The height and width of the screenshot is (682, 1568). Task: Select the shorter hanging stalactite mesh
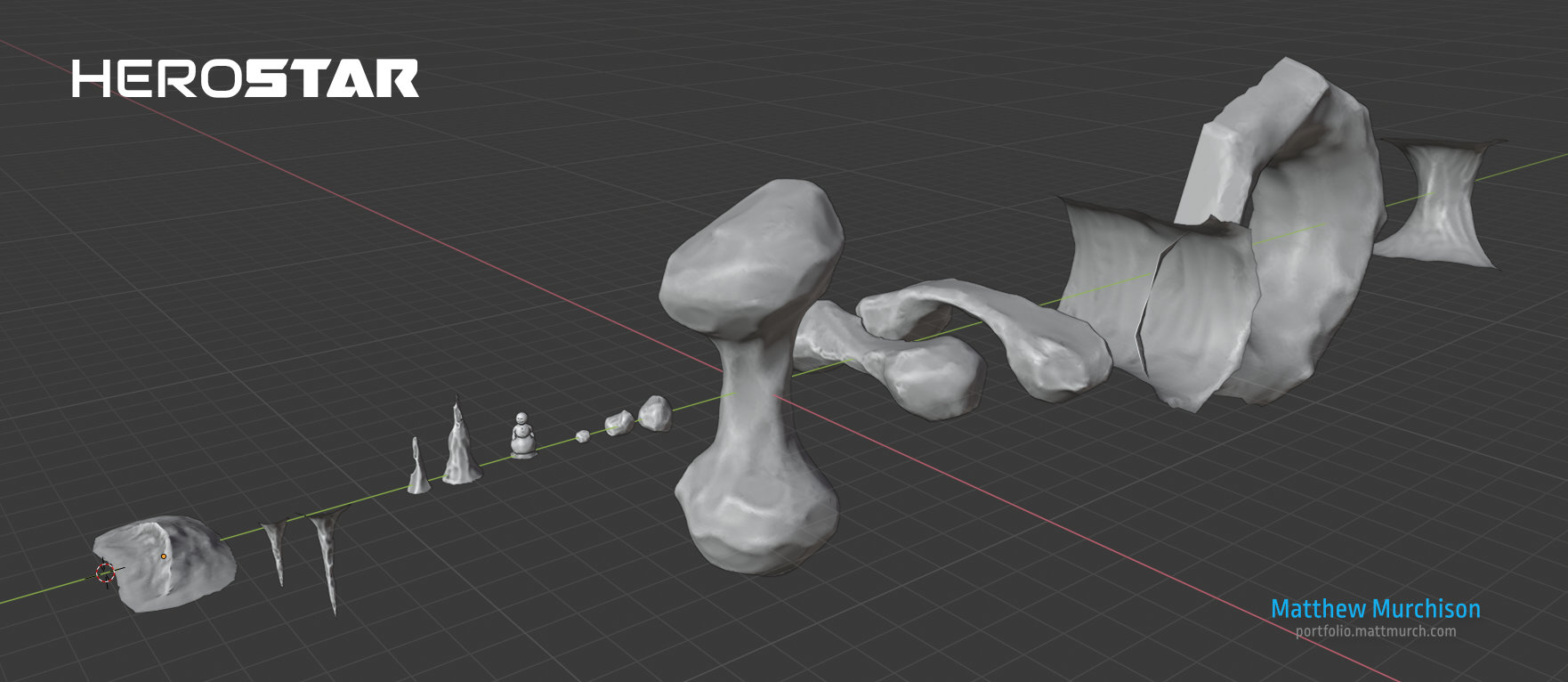point(277,552)
